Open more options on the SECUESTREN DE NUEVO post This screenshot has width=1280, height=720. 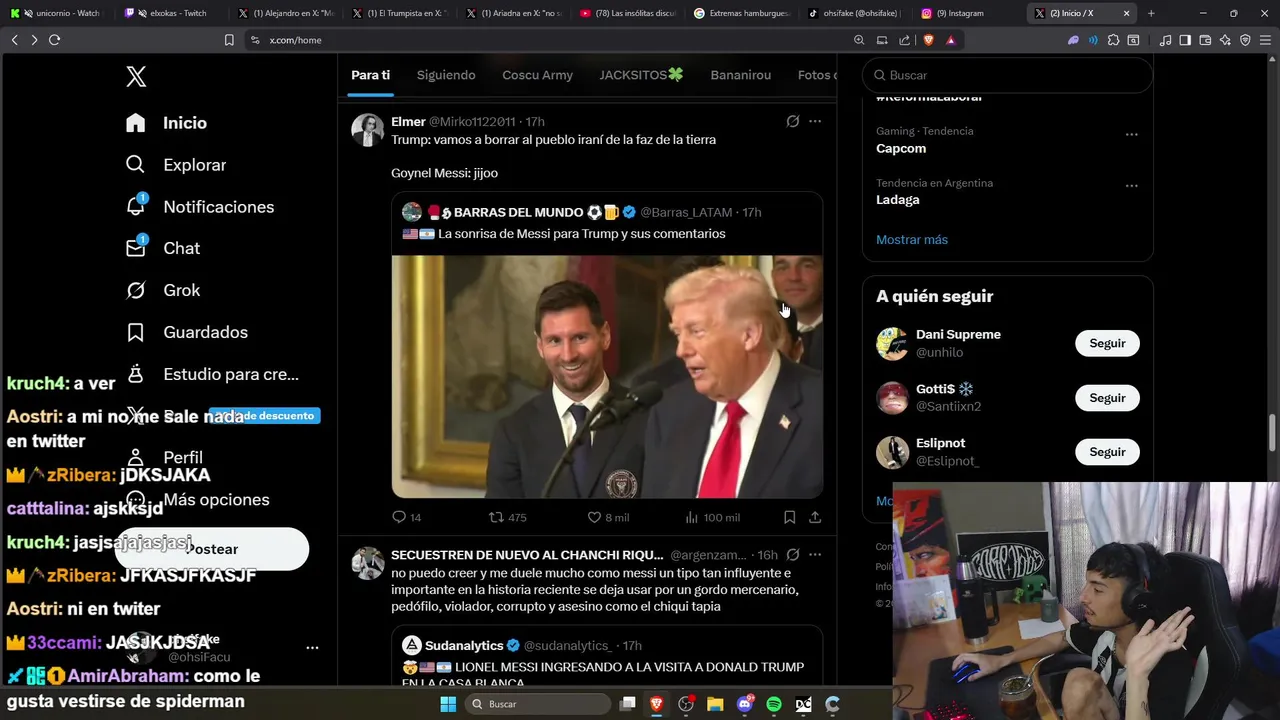815,554
